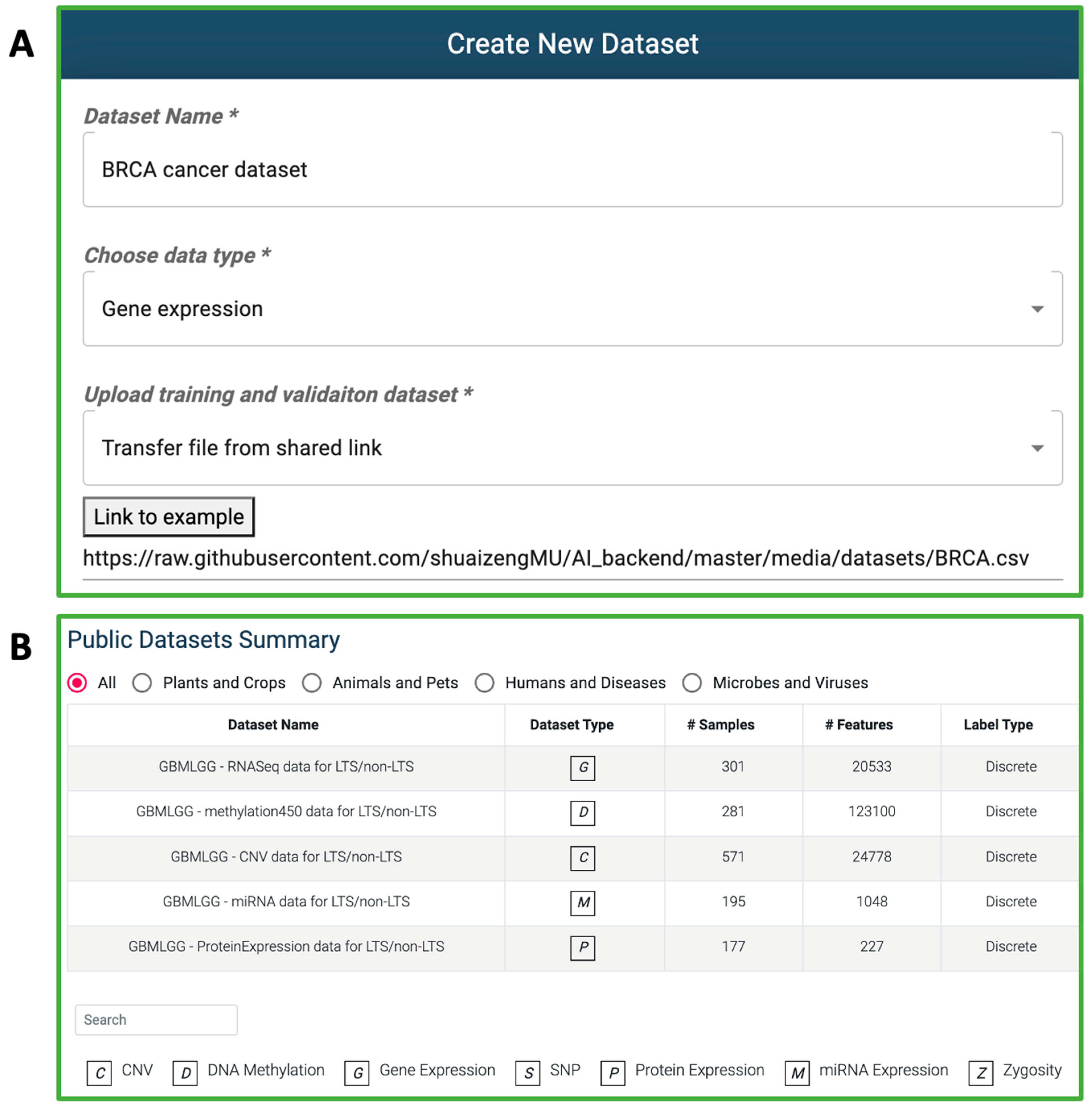The height and width of the screenshot is (1110, 1092).
Task: Click the Dataset Name text field
Action: 572,170
